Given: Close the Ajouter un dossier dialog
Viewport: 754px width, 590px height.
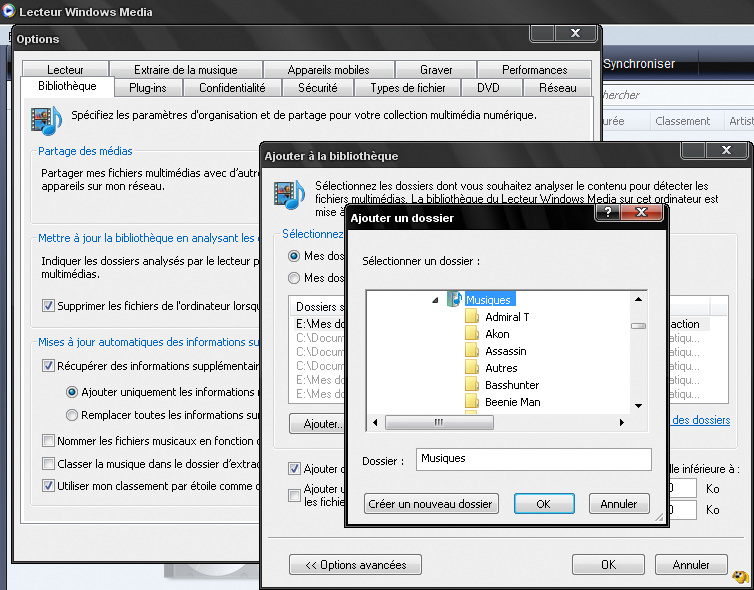Looking at the screenshot, I should click(641, 212).
